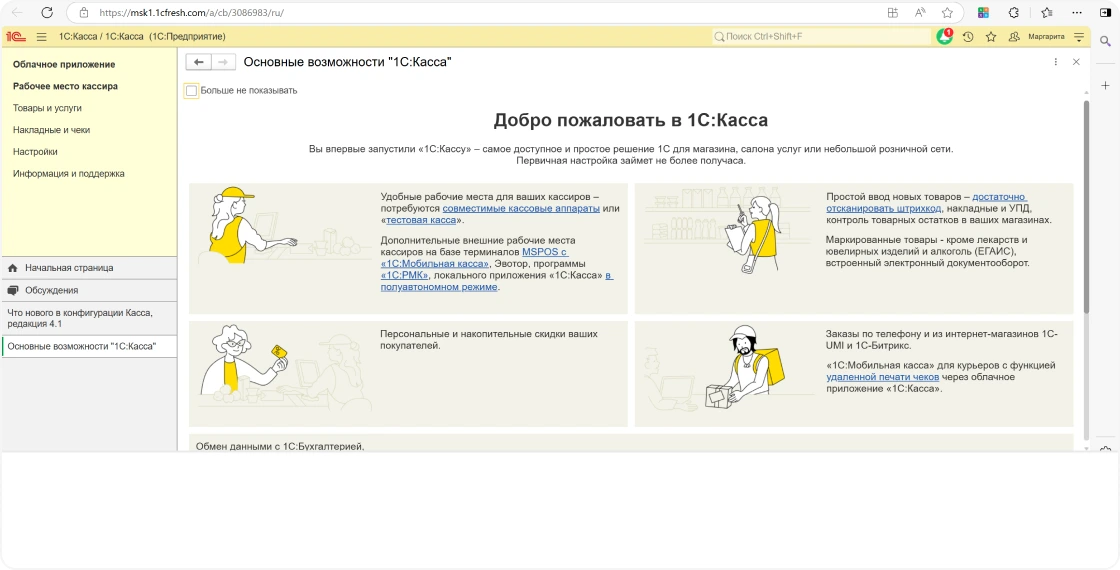
Task: Open the notifications bell with badge
Action: pyautogui.click(x=945, y=36)
